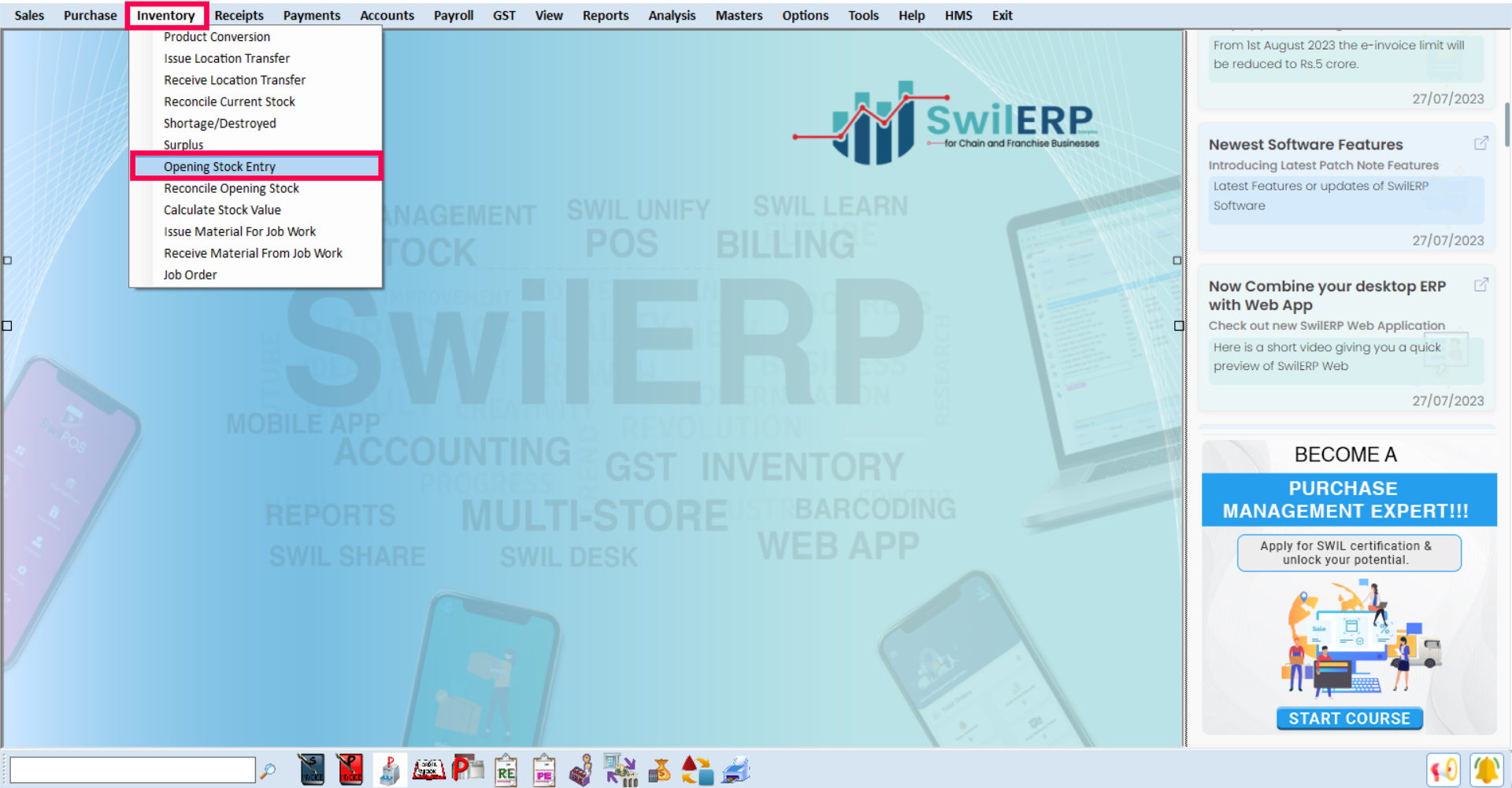Select Issue Location Transfer

coord(256,58)
